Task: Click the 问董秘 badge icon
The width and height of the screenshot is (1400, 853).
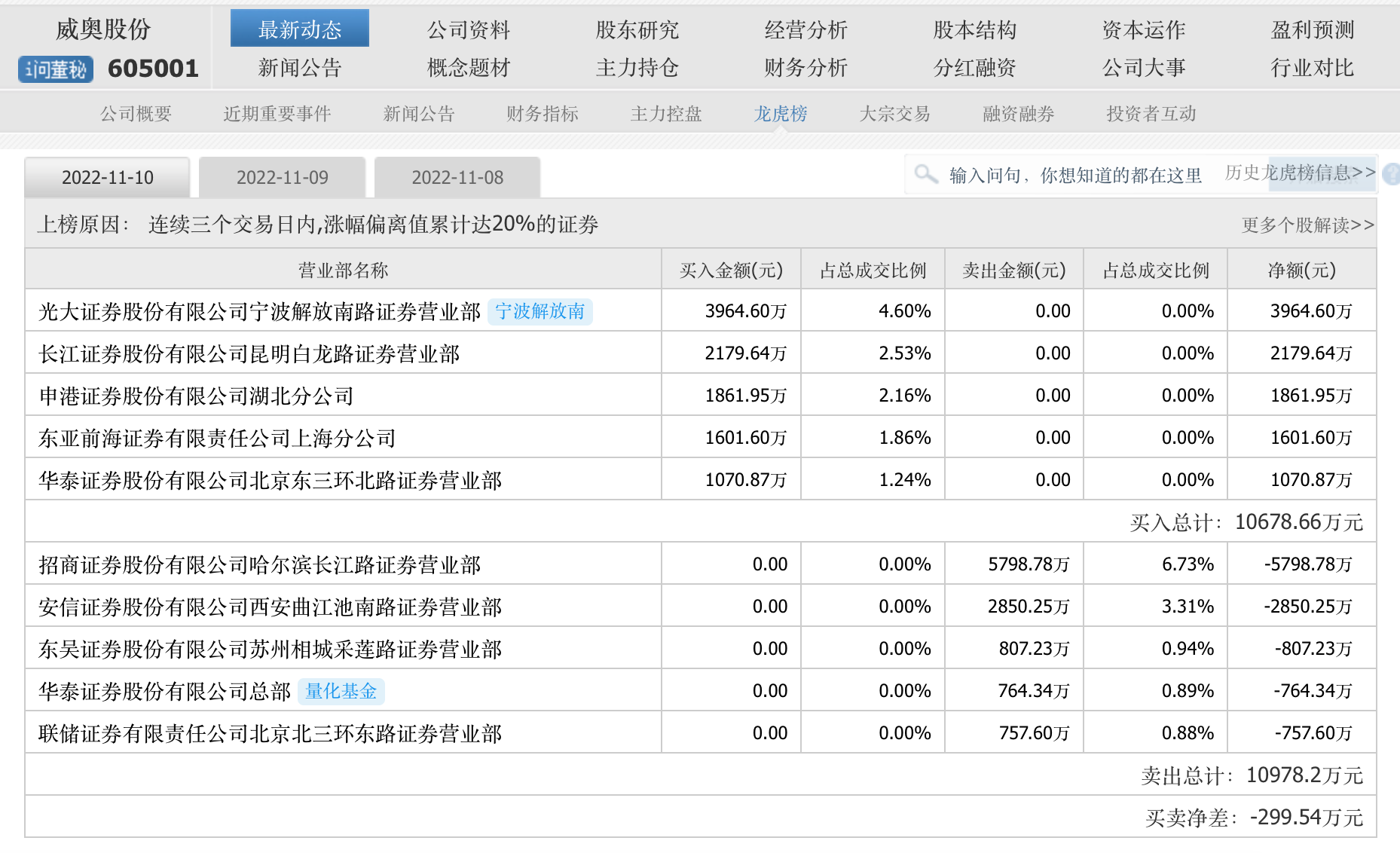Action: pos(56,69)
